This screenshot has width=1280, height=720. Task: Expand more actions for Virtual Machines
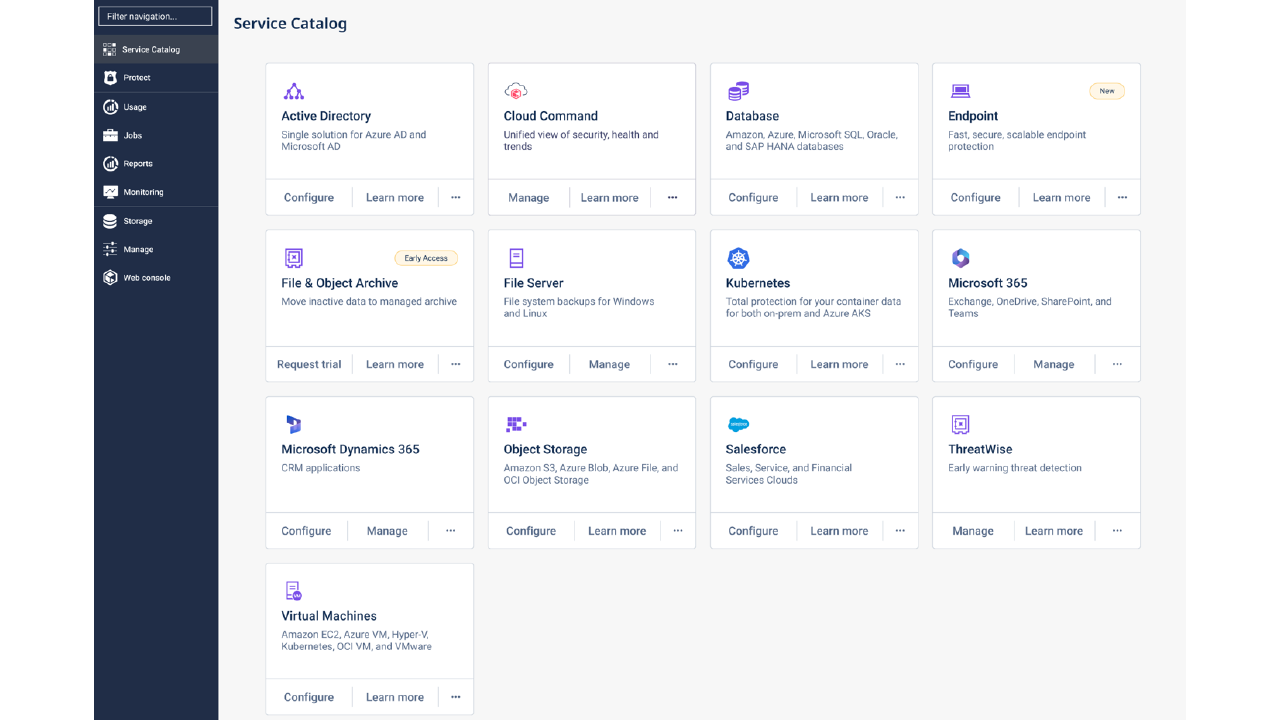(x=455, y=697)
